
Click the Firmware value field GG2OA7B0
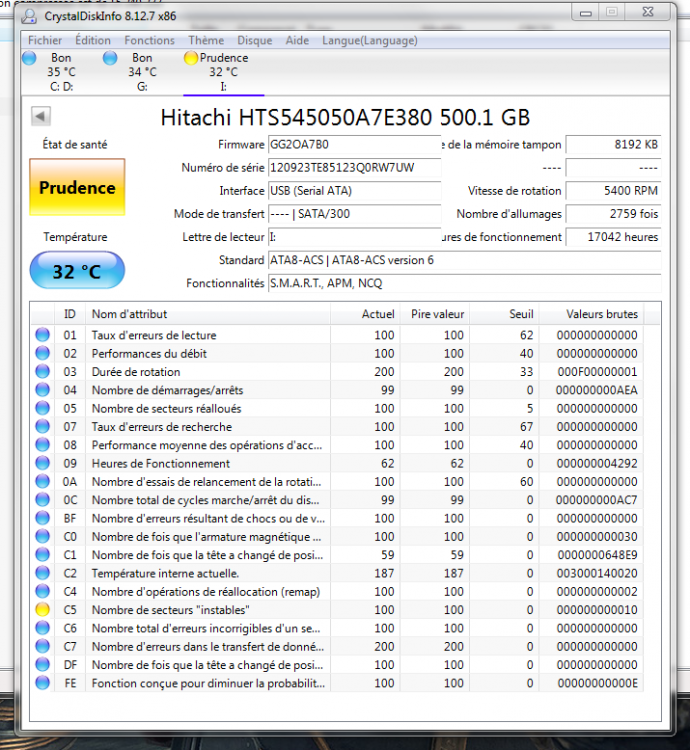tap(353, 144)
